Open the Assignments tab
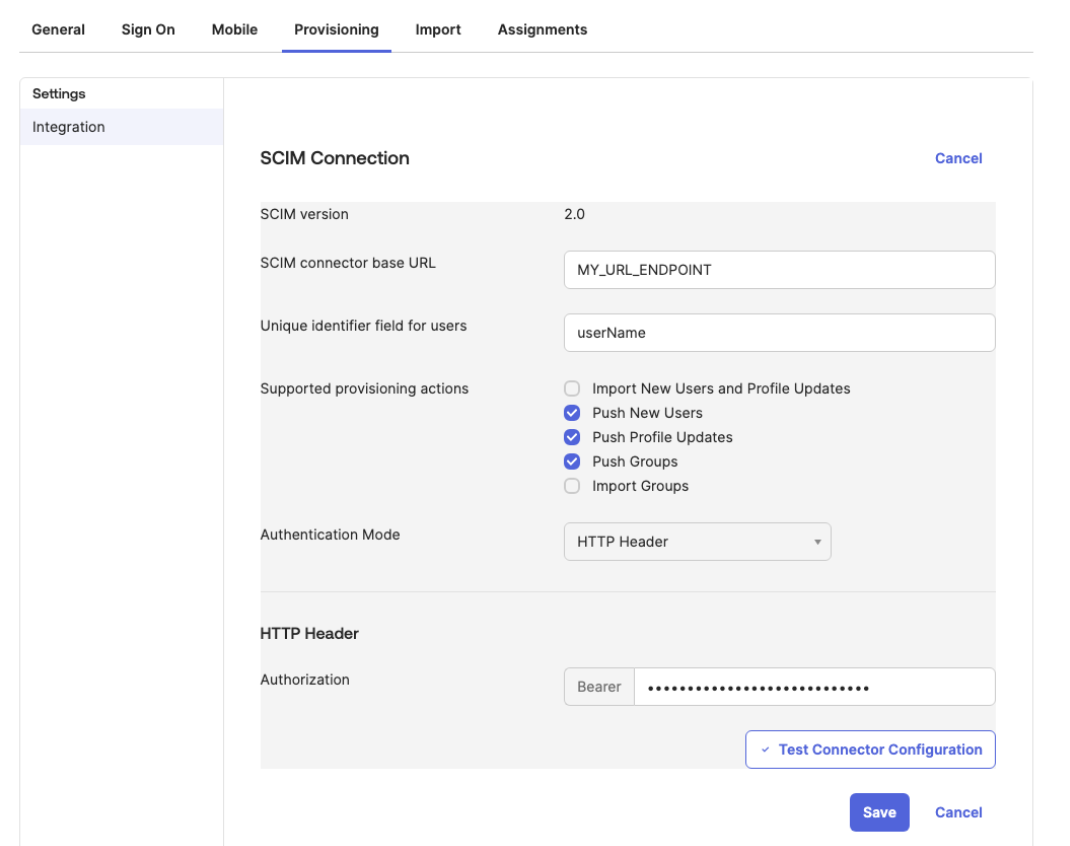The height and width of the screenshot is (846, 1070). [542, 29]
